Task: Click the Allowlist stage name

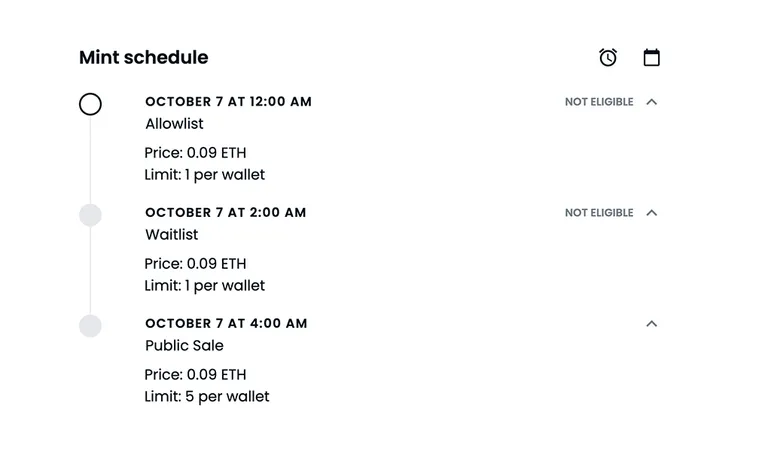Action: 174,124
